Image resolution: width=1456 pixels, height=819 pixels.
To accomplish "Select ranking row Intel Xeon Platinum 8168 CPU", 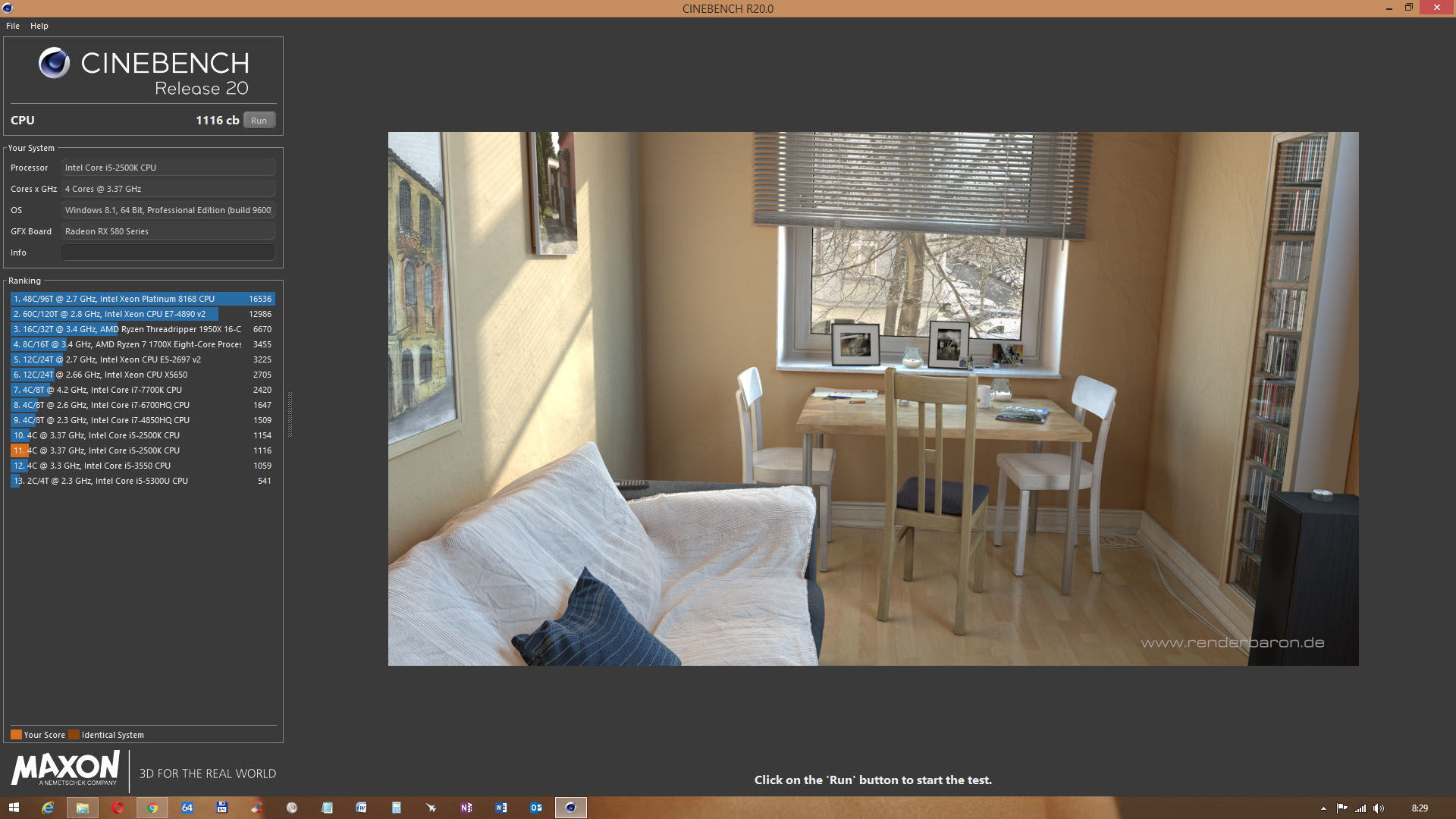I will 143,299.
